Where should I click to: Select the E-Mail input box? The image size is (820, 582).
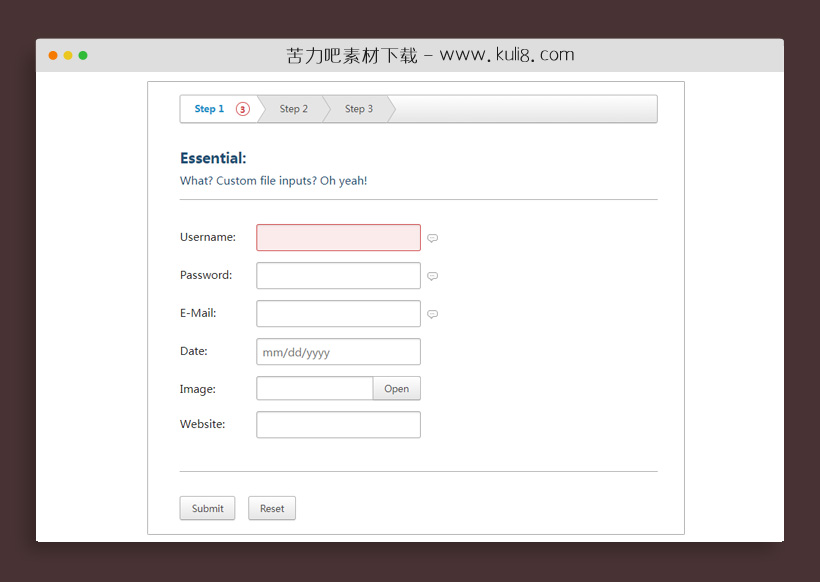pyautogui.click(x=338, y=314)
